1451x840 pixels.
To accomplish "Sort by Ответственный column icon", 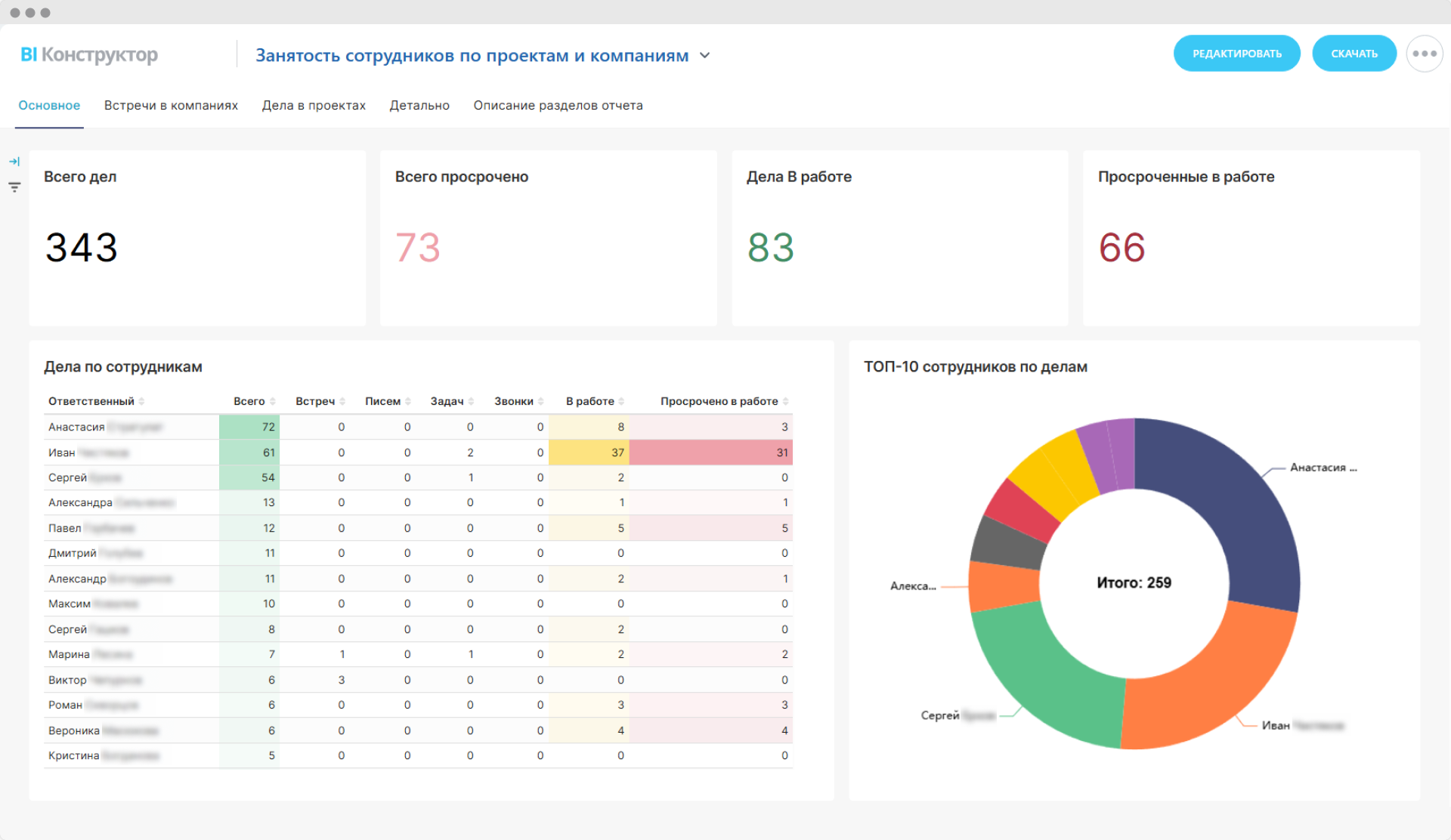I will [141, 402].
